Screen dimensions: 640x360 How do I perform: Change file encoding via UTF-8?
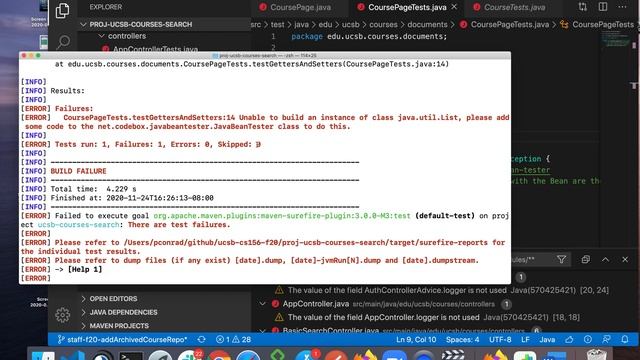coord(500,340)
